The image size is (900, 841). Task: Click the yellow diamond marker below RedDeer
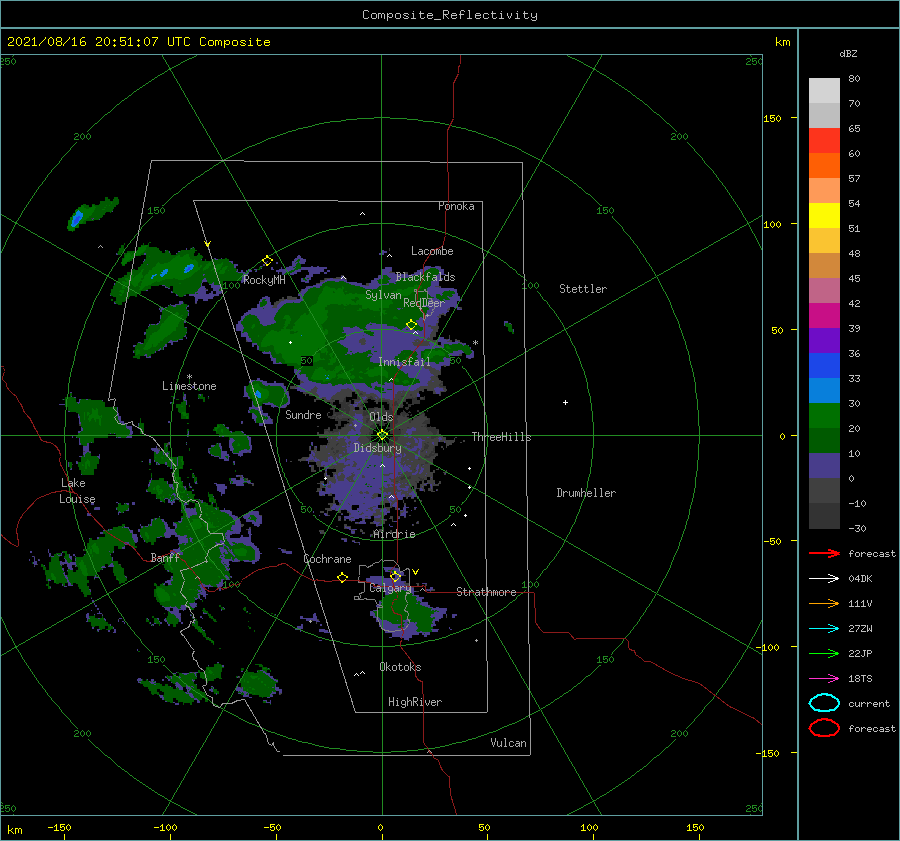tap(411, 325)
